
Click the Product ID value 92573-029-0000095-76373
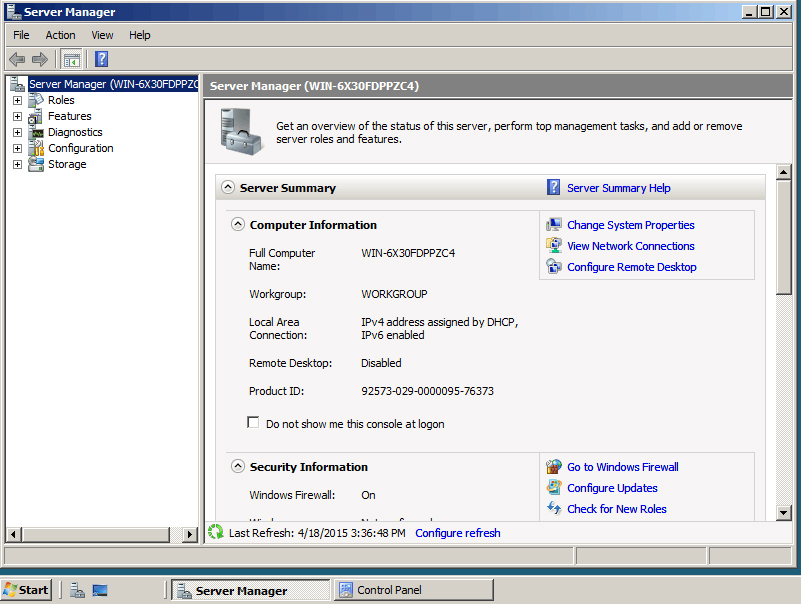pos(428,391)
